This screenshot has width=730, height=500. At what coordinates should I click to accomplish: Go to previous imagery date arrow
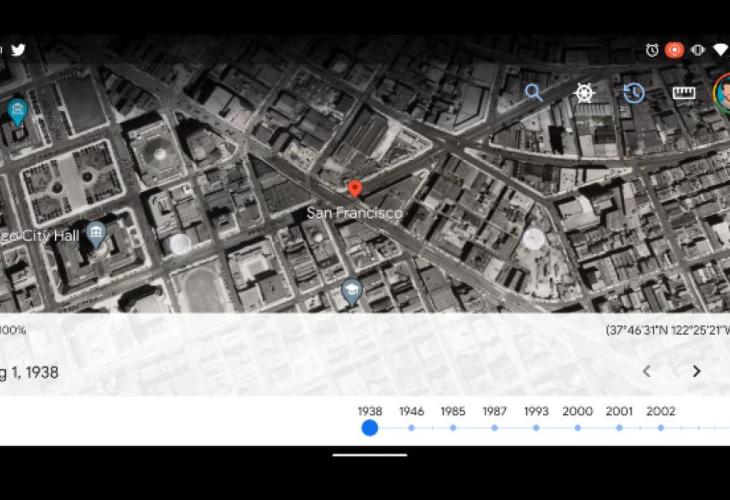click(646, 371)
